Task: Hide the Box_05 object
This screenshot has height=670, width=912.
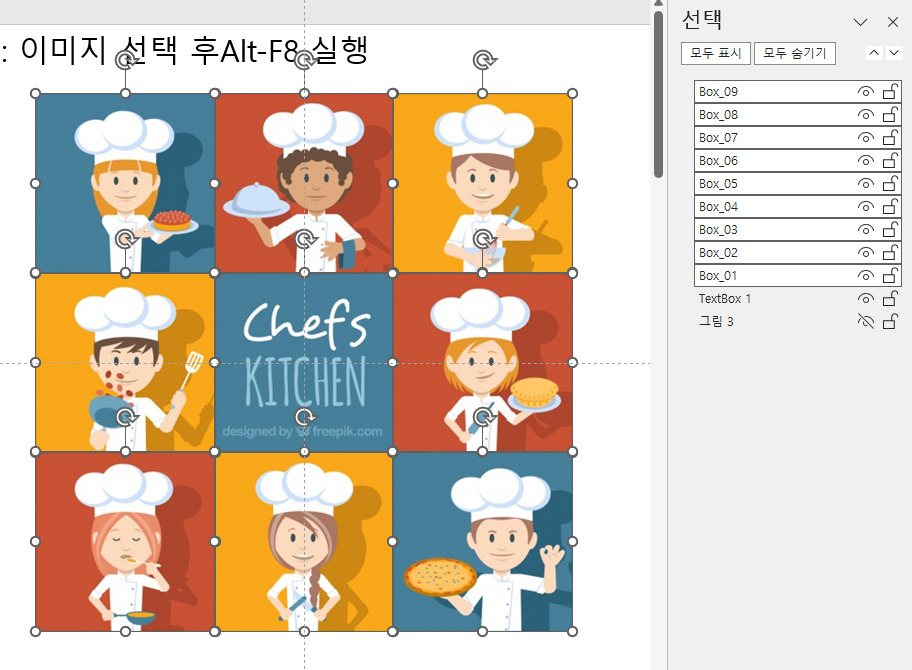Action: click(865, 184)
